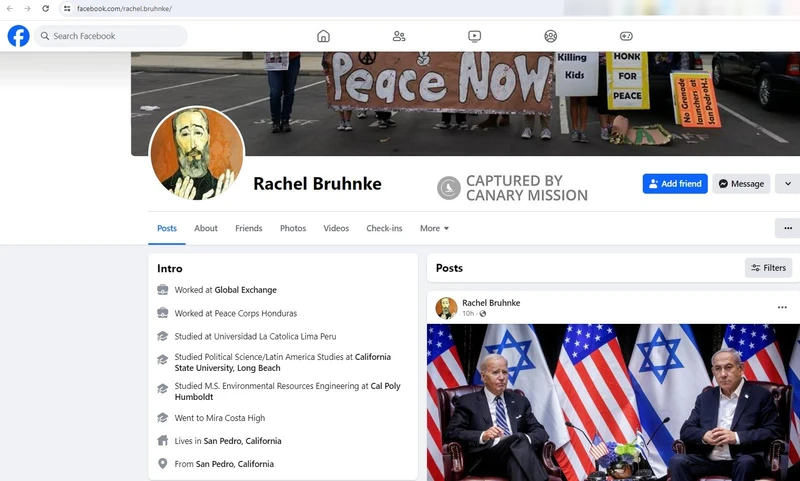
Task: Click the Message button
Action: (741, 184)
